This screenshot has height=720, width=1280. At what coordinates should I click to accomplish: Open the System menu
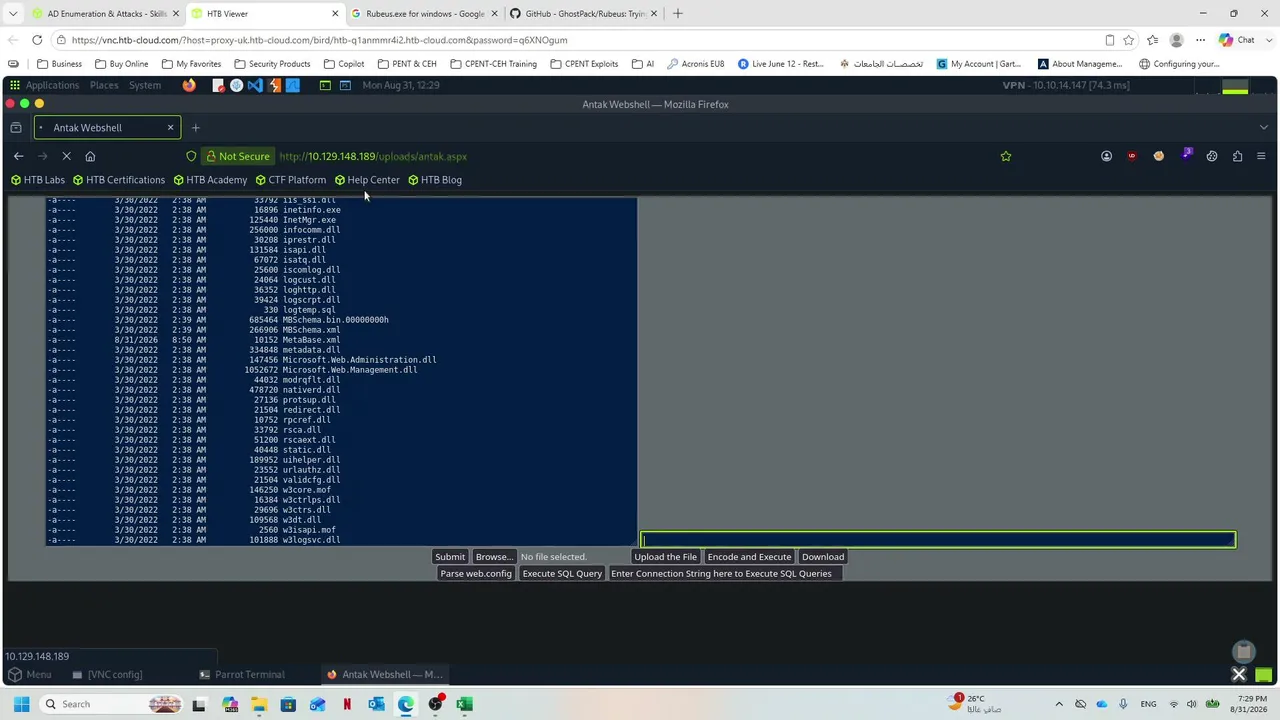(145, 85)
